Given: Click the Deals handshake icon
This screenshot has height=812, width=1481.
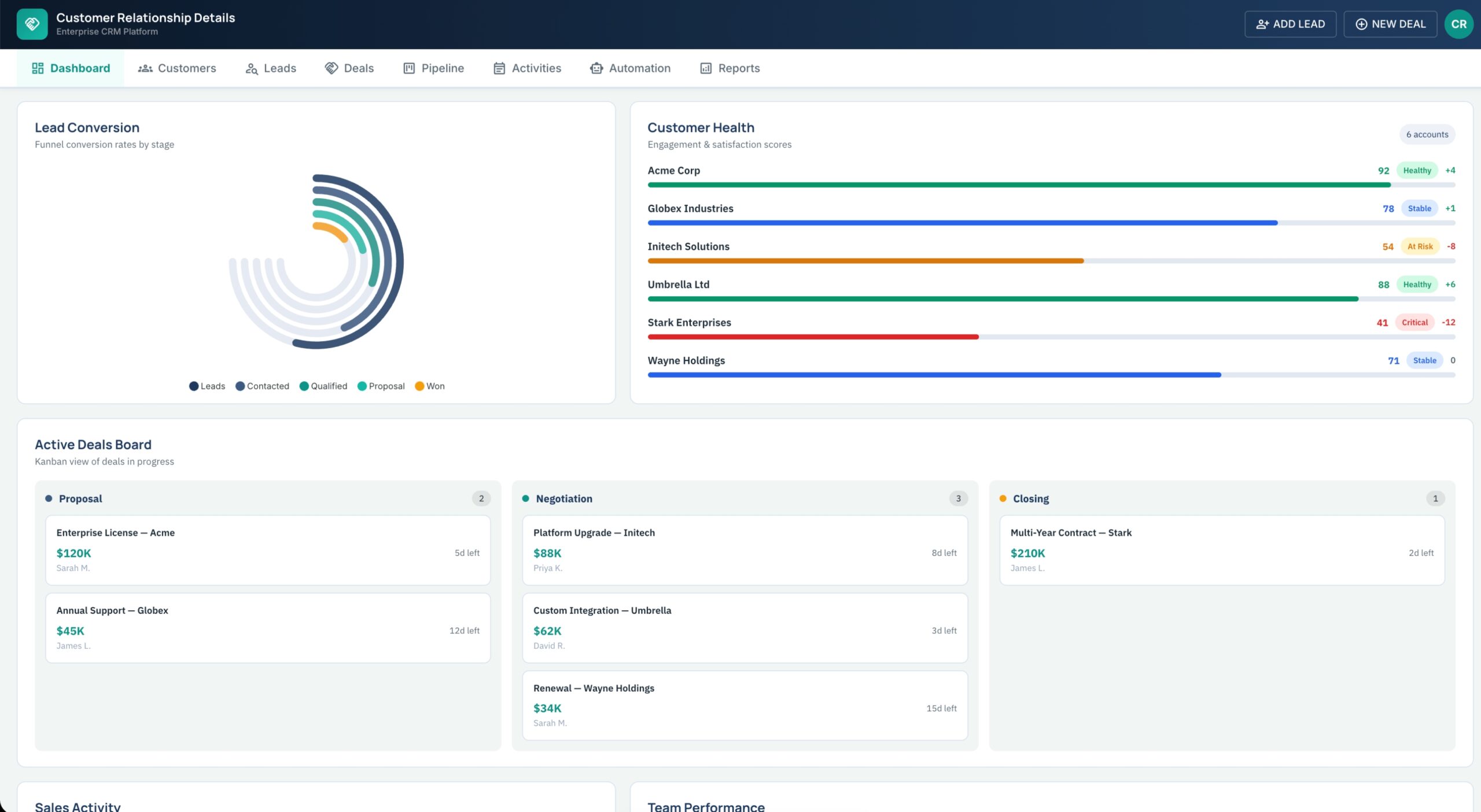Looking at the screenshot, I should 331,68.
